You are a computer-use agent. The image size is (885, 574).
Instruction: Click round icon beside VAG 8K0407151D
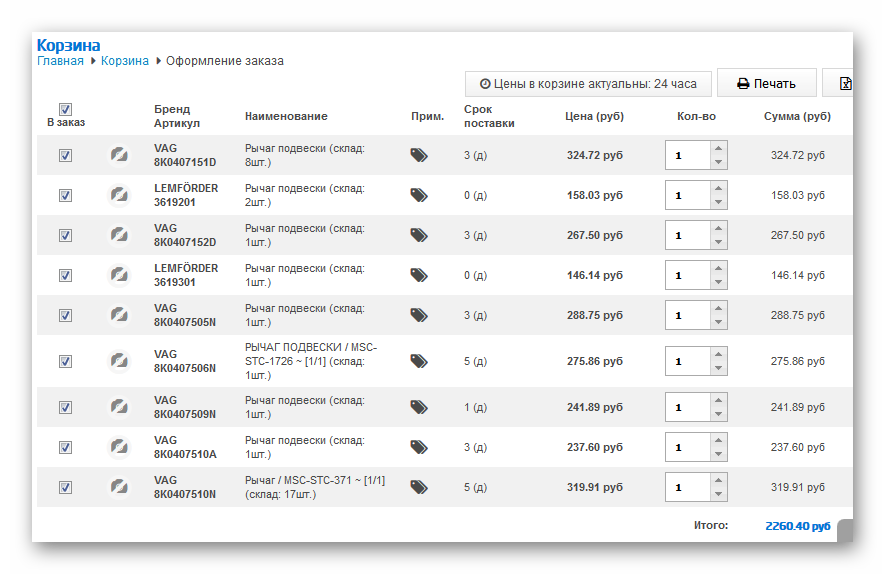click(119, 155)
